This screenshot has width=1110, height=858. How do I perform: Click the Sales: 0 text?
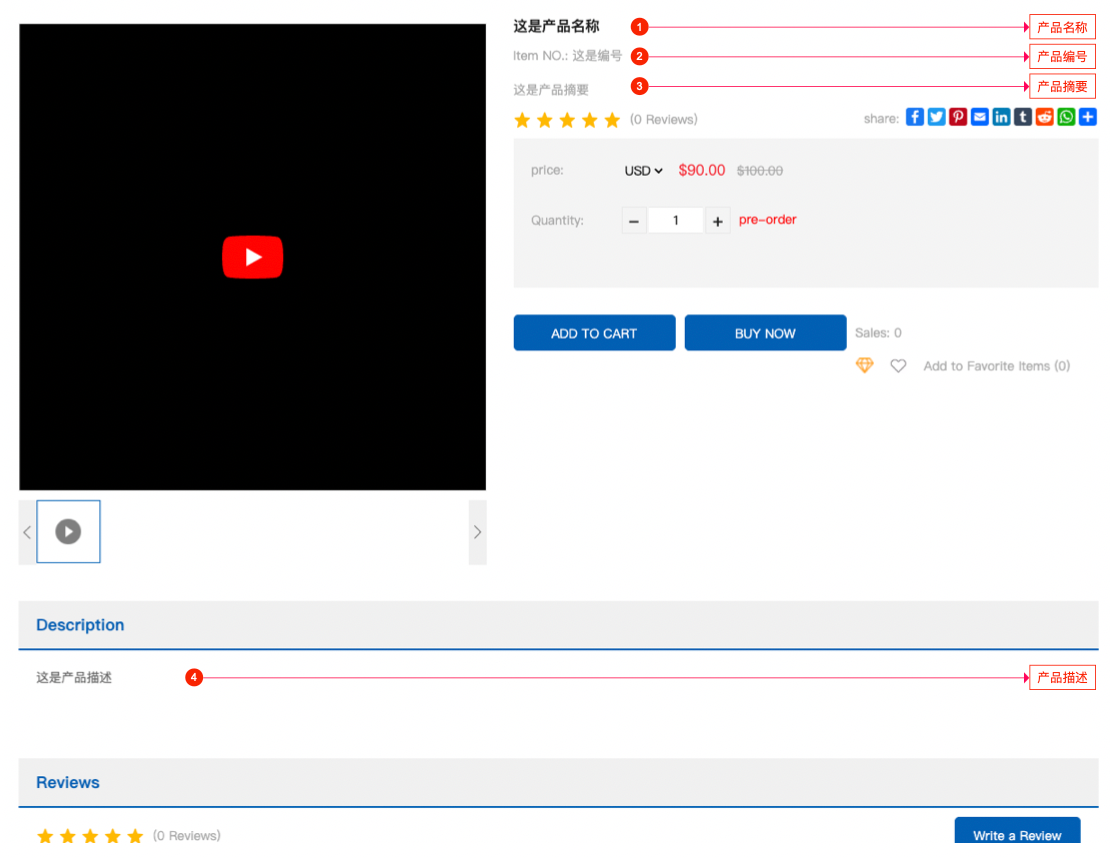(x=879, y=333)
